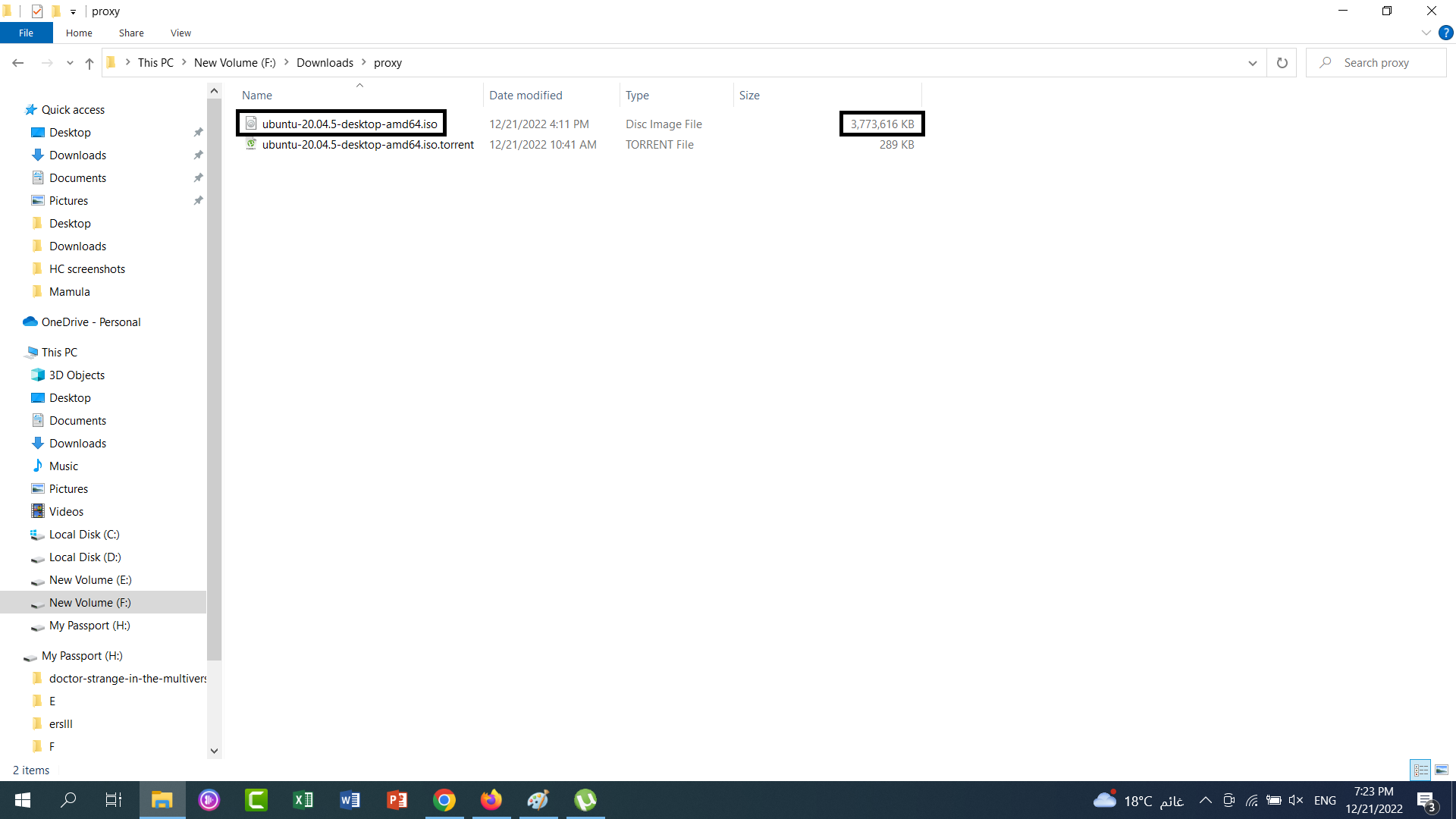Navigate to New Volume (F:) breadcrumb
Image resolution: width=1456 pixels, height=819 pixels.
[235, 63]
